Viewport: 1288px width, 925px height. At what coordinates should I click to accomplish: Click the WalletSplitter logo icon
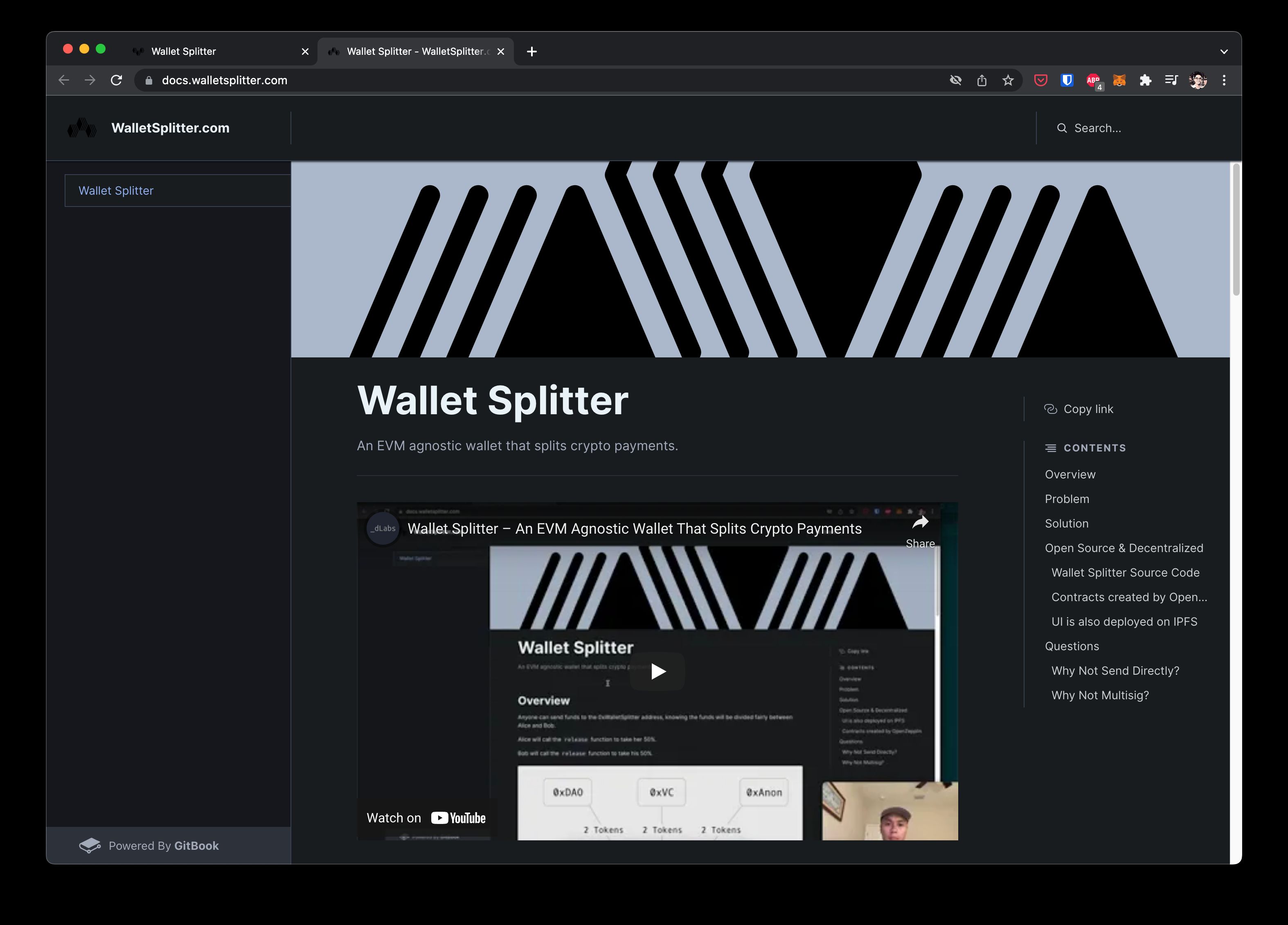pyautogui.click(x=82, y=128)
